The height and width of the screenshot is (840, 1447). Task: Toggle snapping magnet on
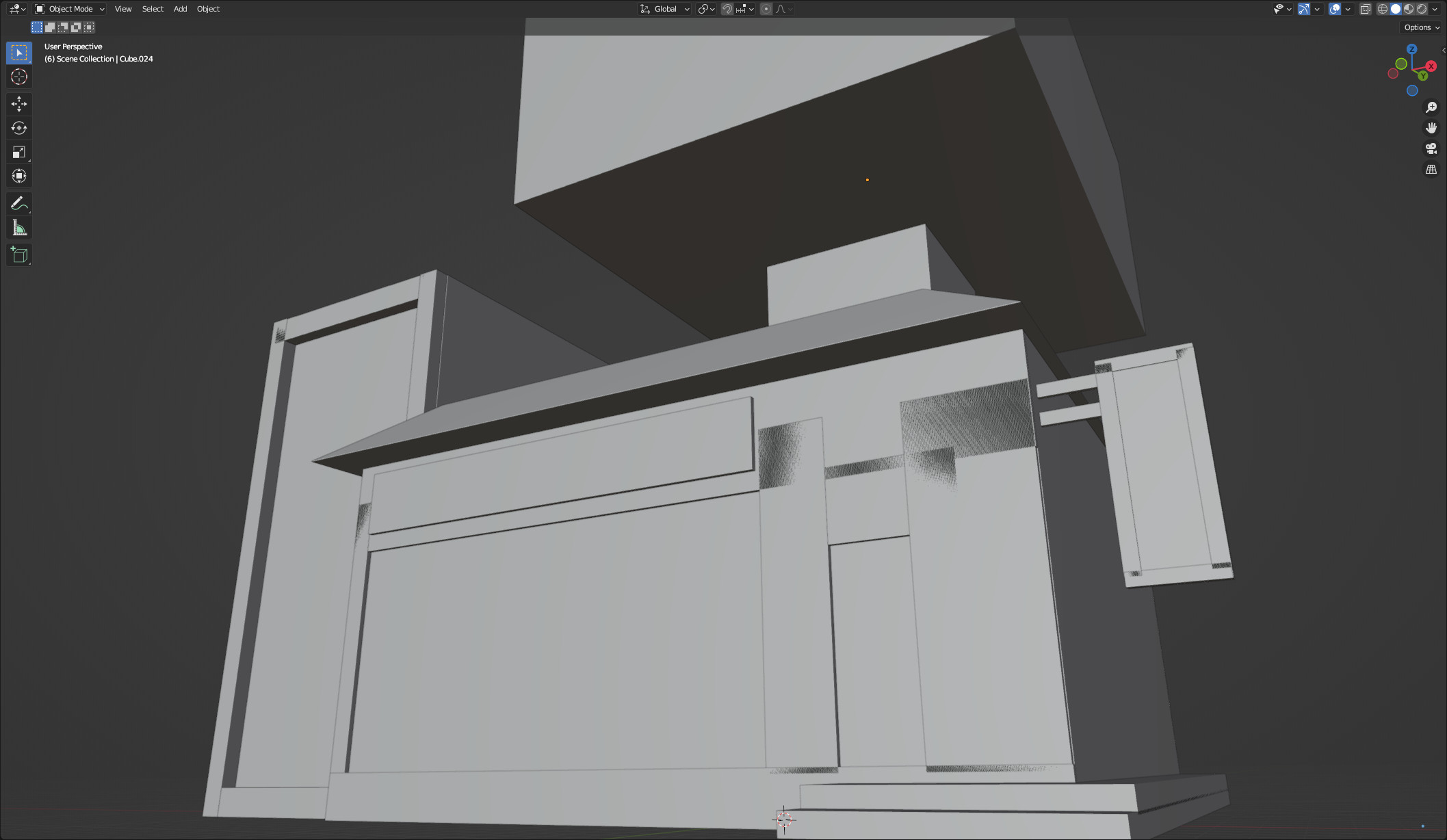tap(727, 9)
